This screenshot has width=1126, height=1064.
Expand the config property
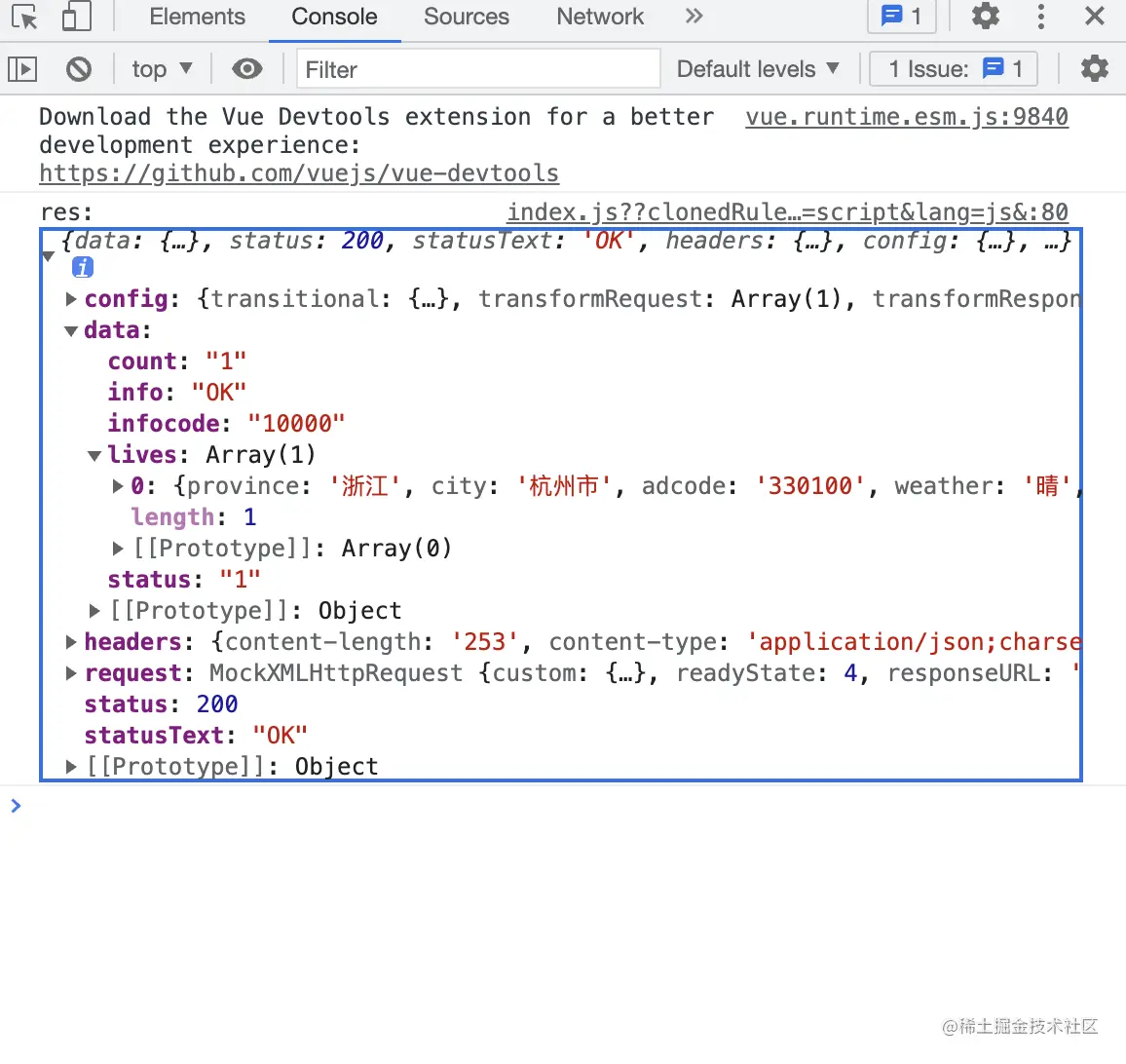(x=70, y=299)
